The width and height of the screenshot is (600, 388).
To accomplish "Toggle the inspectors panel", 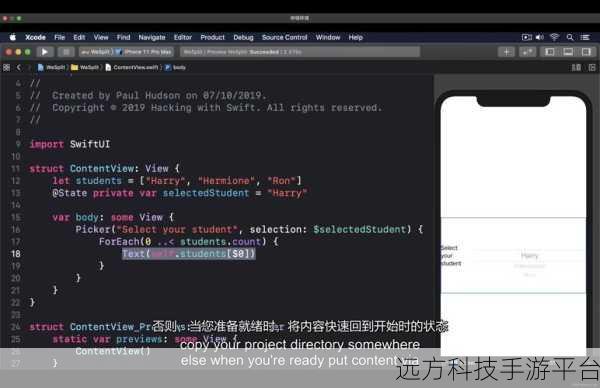I will 586,52.
